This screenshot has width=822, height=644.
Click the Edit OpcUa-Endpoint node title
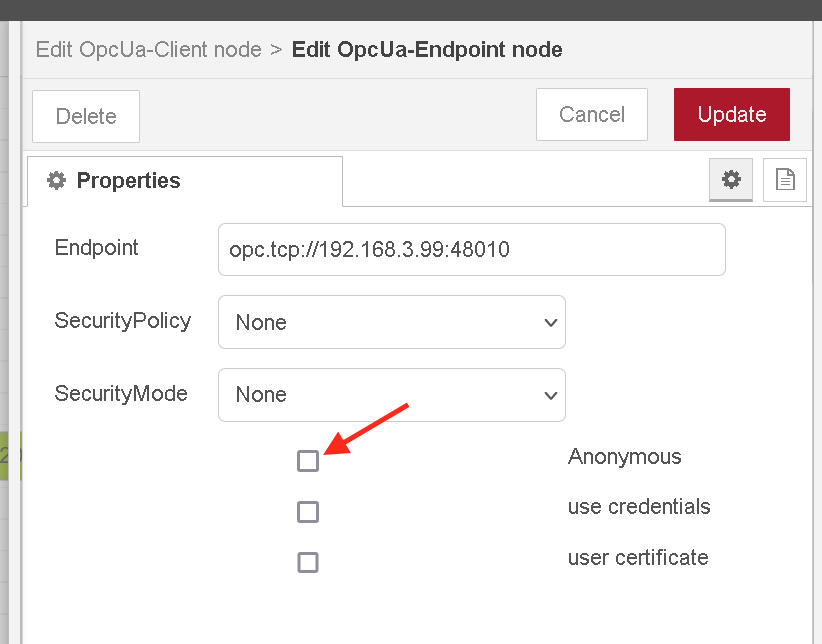[427, 50]
